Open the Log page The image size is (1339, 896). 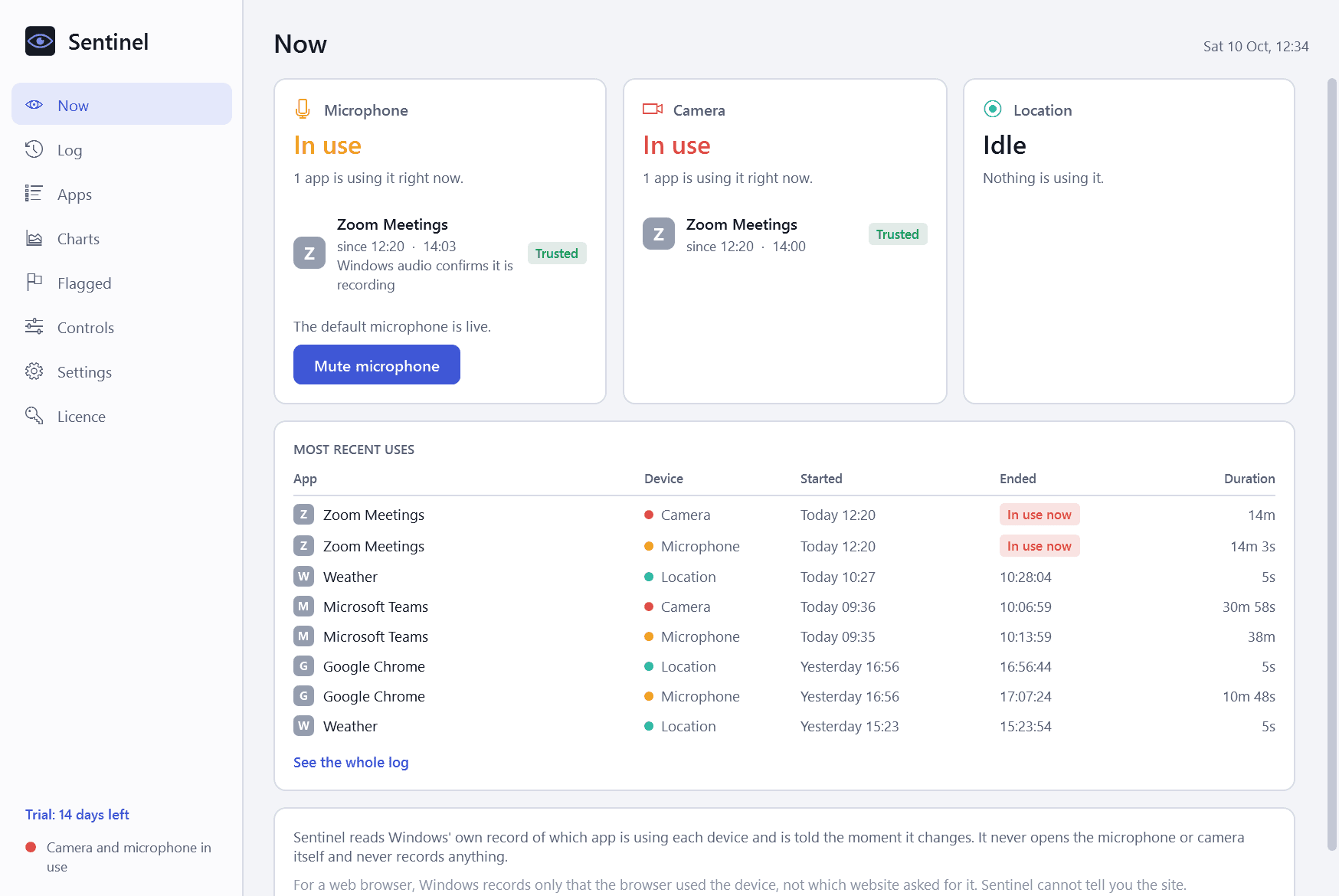122,149
